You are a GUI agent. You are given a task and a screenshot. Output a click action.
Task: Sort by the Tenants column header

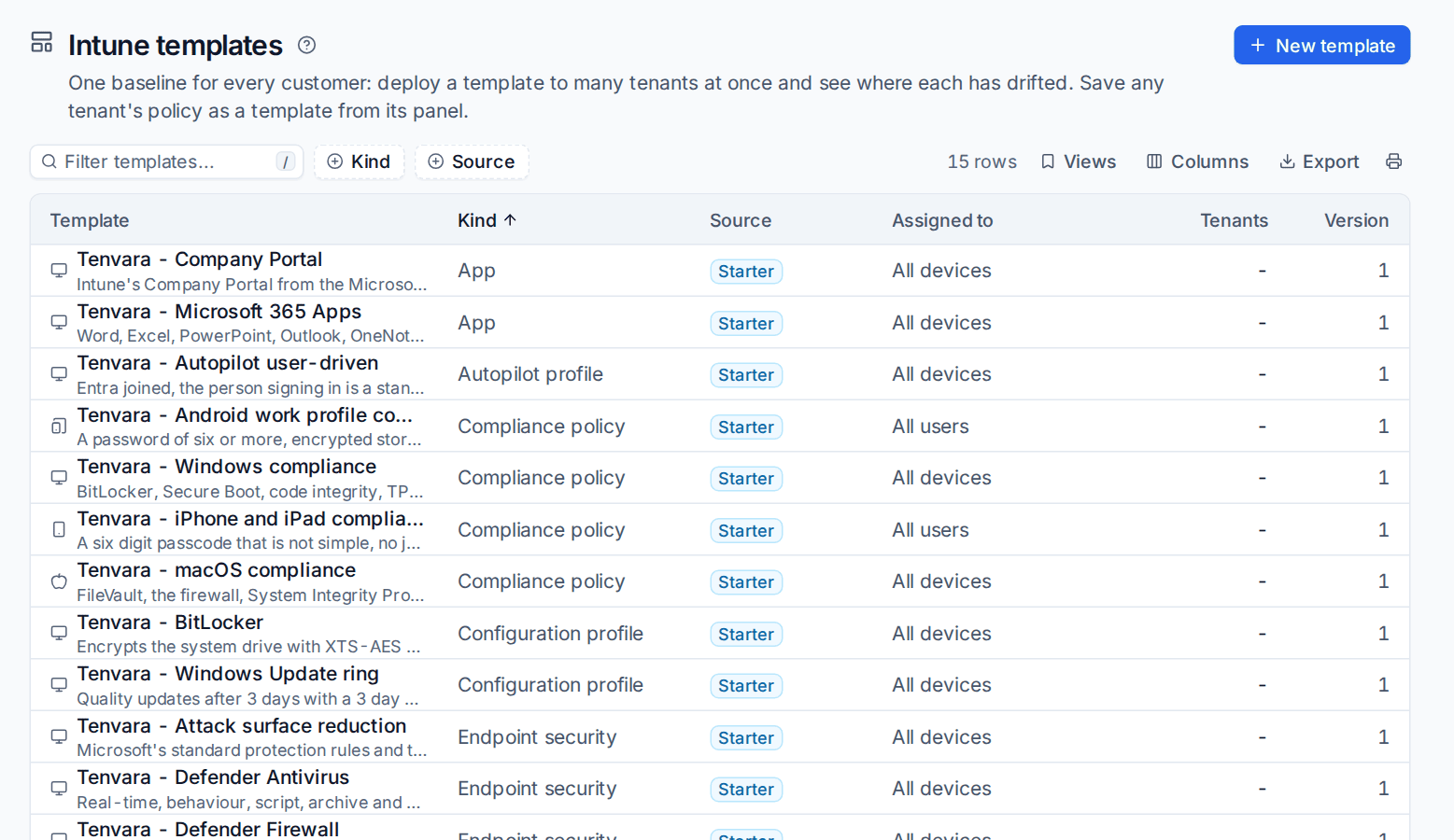click(1234, 220)
